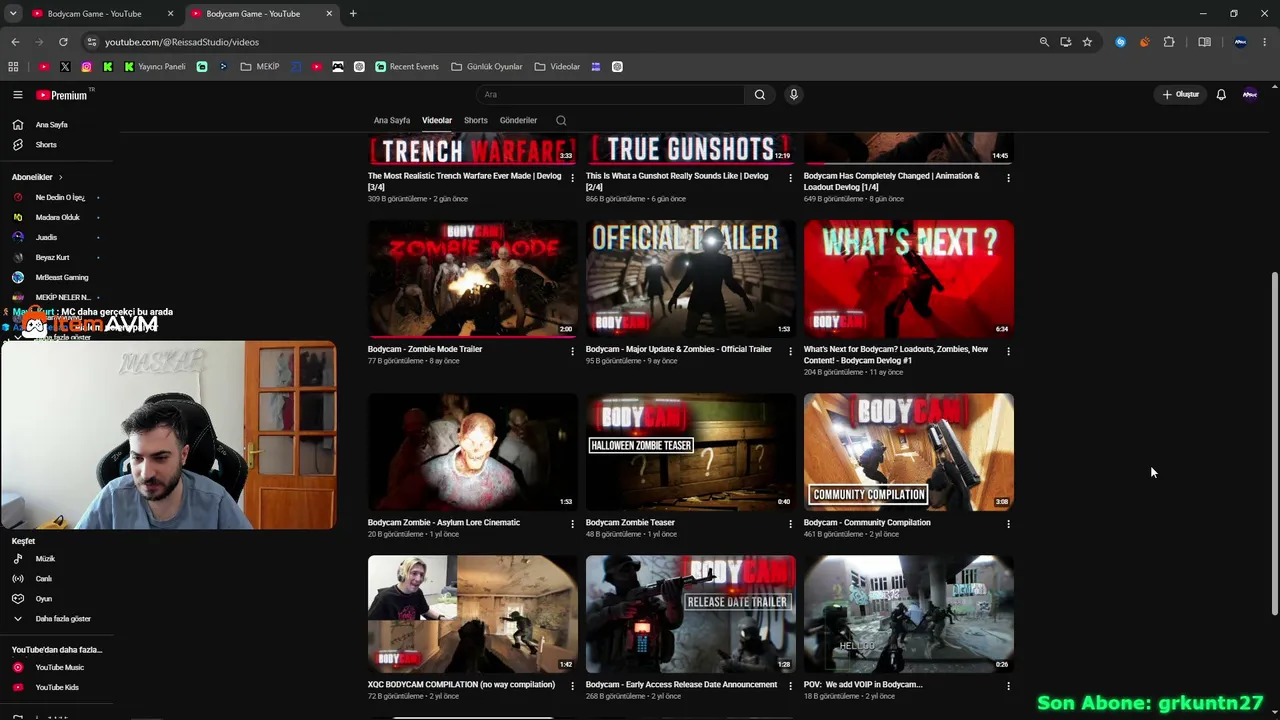Click the page vertical scrollbar
Viewport: 1280px width, 720px height.
point(1274,443)
